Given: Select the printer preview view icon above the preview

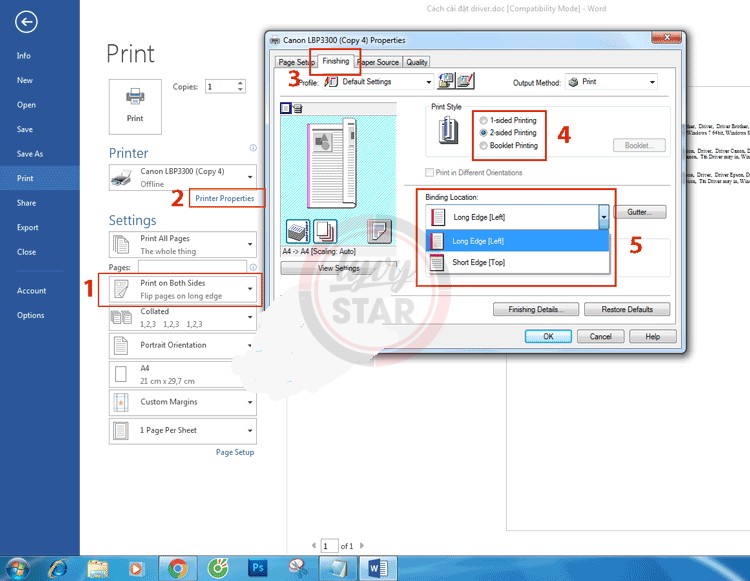Looking at the screenshot, I should coord(298,109).
